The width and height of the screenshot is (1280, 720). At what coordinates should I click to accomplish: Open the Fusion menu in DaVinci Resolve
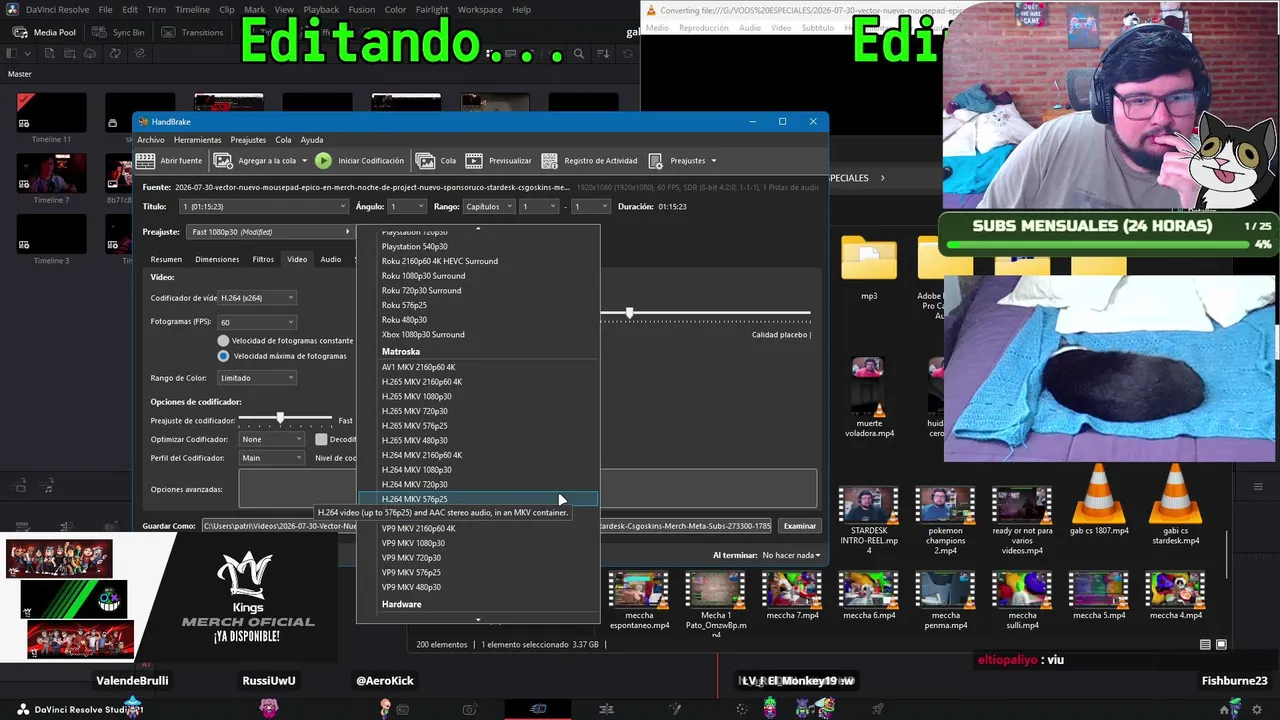click(x=361, y=10)
